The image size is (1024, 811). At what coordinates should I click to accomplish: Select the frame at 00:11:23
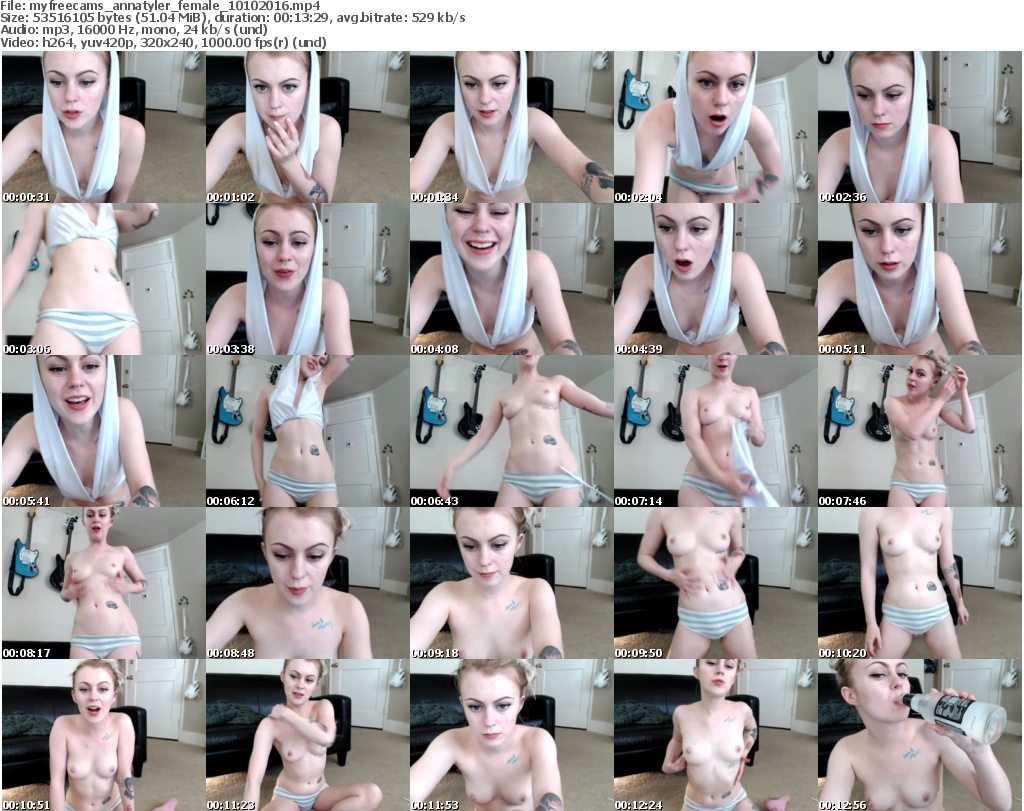pos(307,735)
